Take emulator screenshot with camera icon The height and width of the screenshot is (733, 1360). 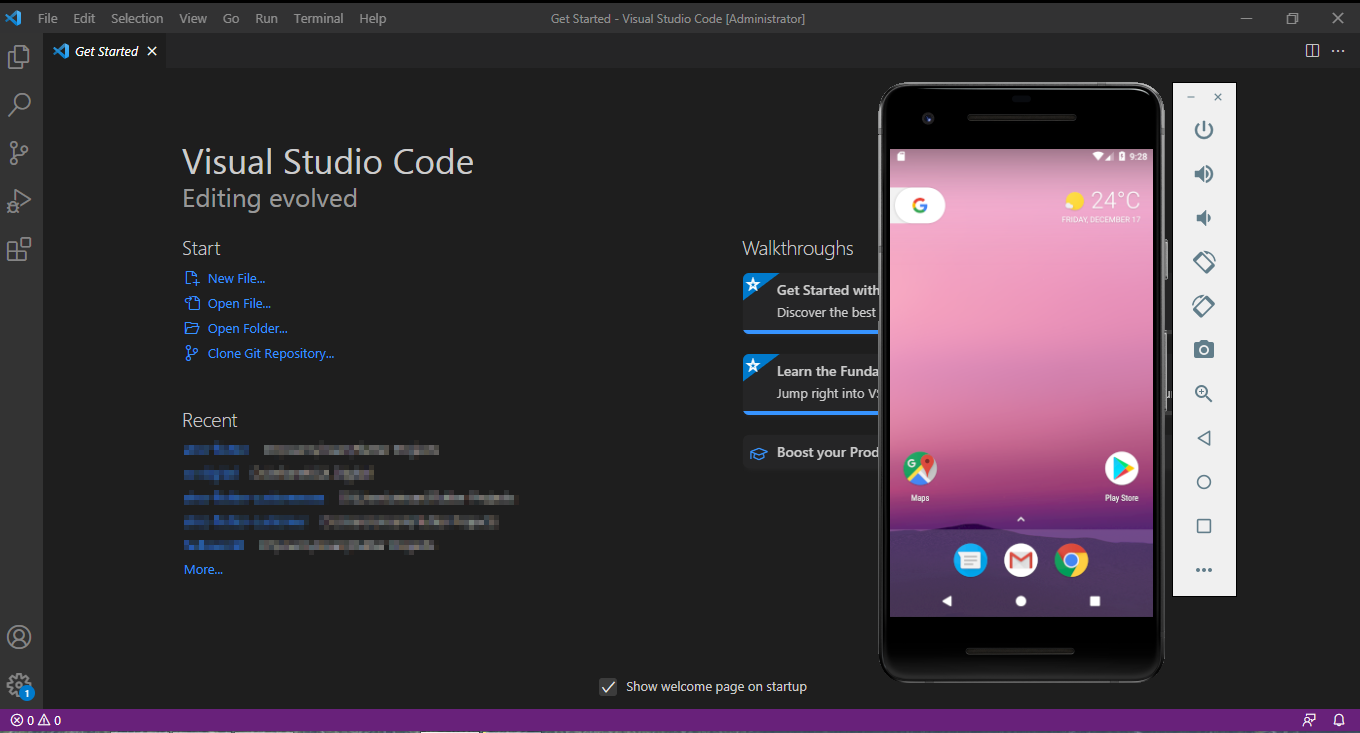(1204, 350)
